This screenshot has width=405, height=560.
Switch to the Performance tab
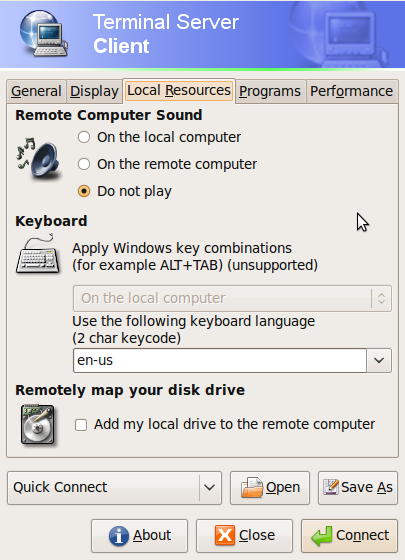(x=351, y=91)
